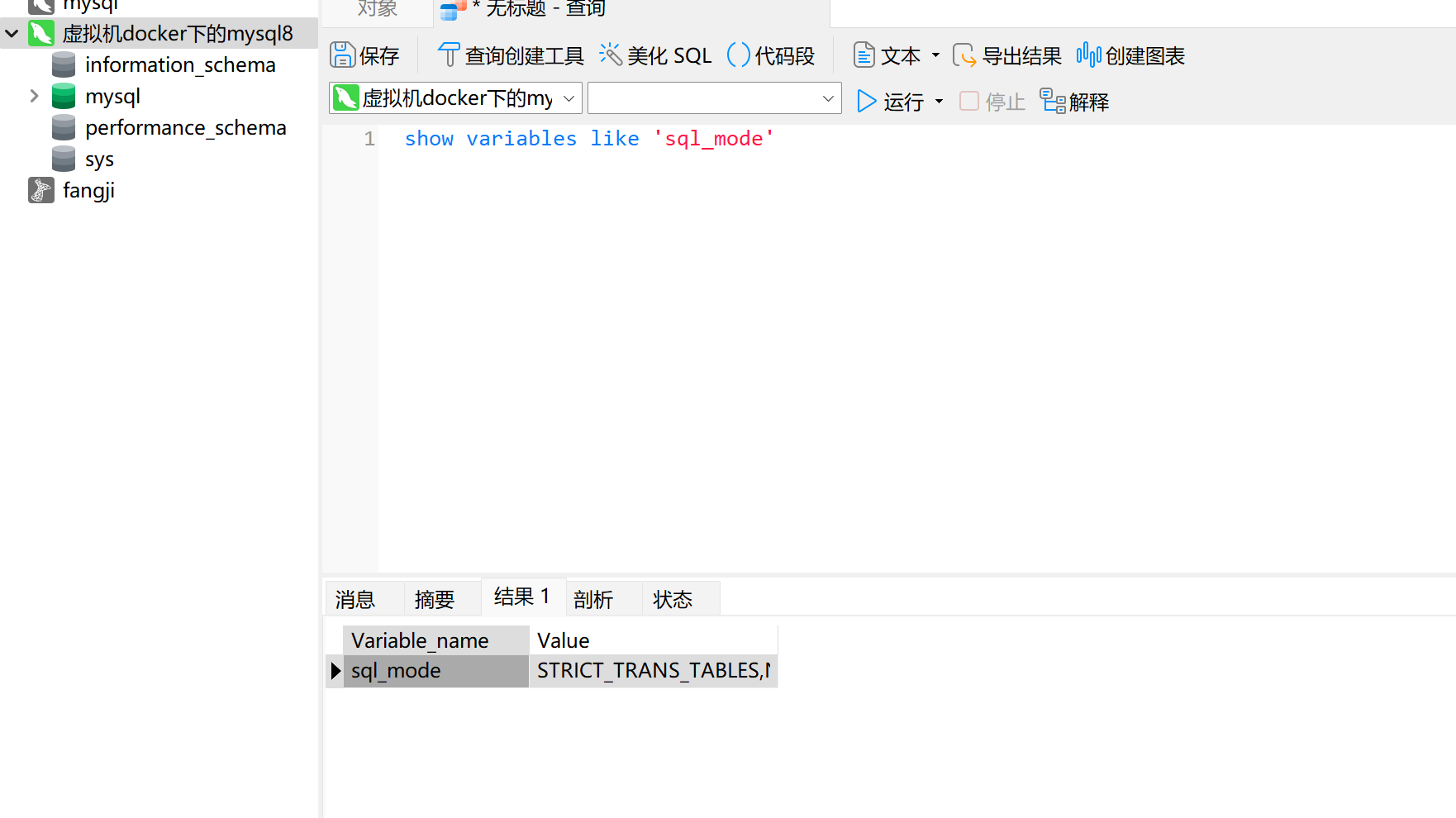The height and width of the screenshot is (818, 1456).
Task: Open the Query Builder tool (查询创建工具)
Action: [x=449, y=55]
